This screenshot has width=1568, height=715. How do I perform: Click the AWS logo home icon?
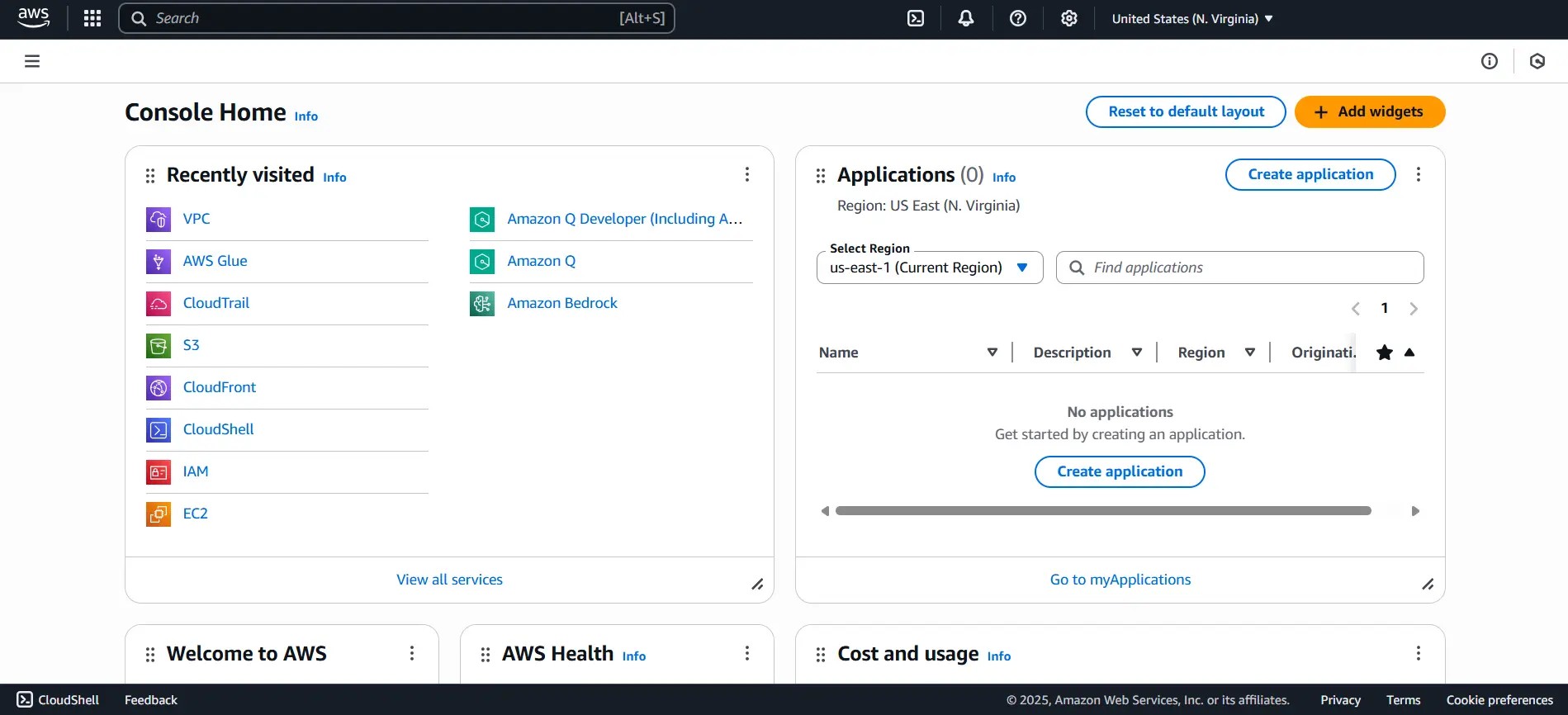34,18
